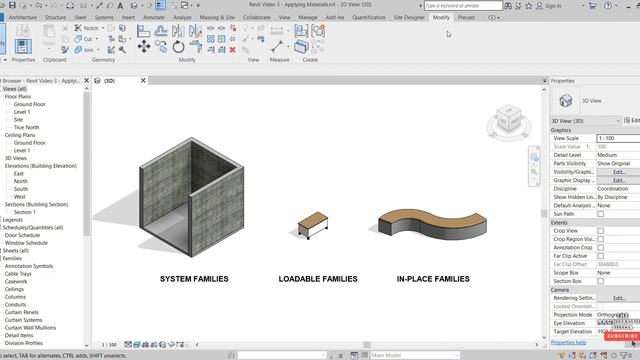Open the Annotate ribbon tab
This screenshot has width=640, height=360.
[154, 18]
